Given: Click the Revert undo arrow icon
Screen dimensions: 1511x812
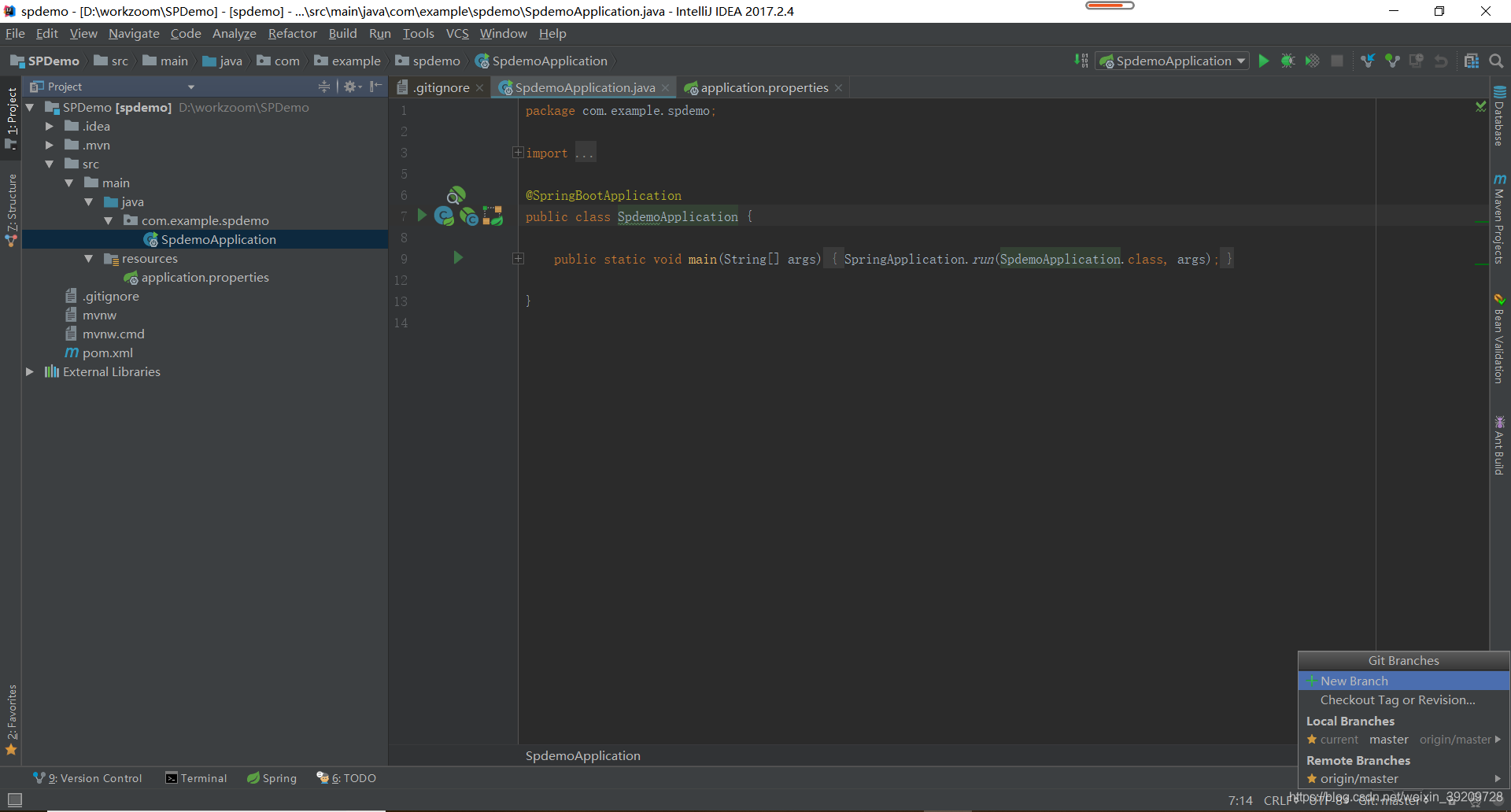Looking at the screenshot, I should [x=1441, y=61].
